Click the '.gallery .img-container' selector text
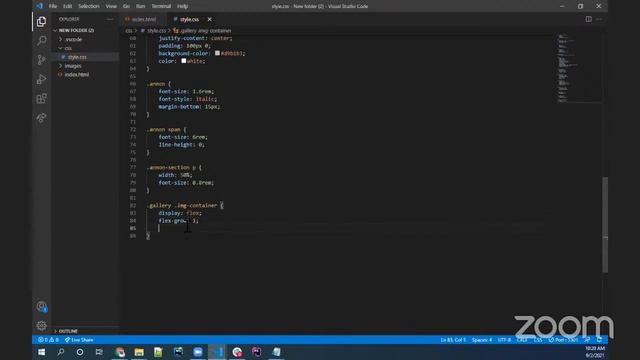 pos(182,205)
